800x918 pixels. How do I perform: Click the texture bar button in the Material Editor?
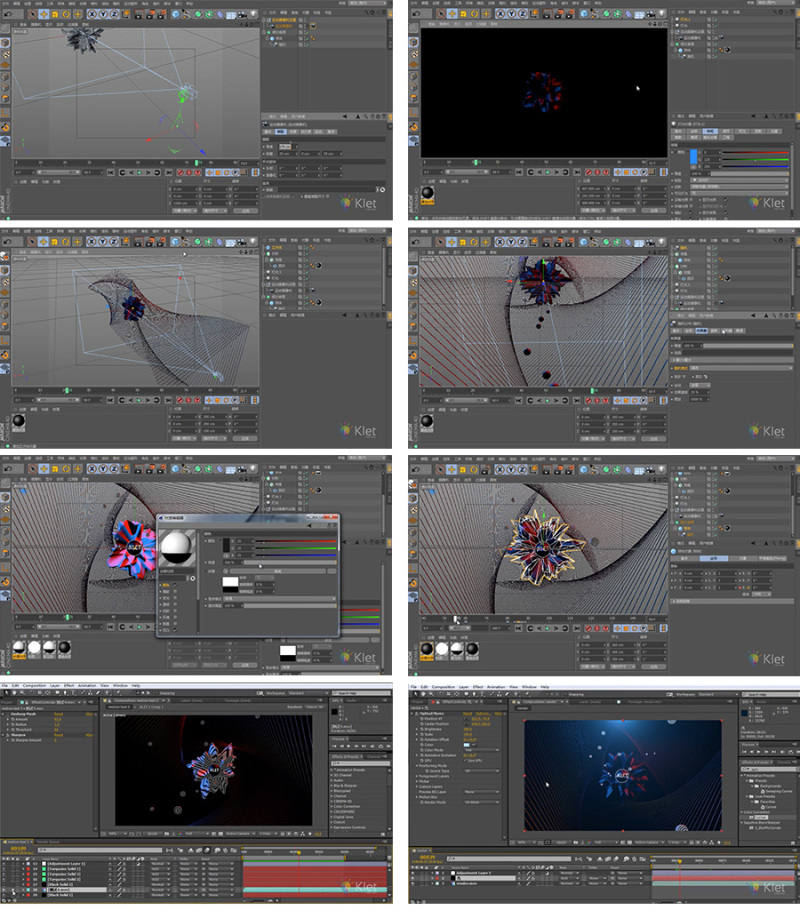[x=278, y=571]
